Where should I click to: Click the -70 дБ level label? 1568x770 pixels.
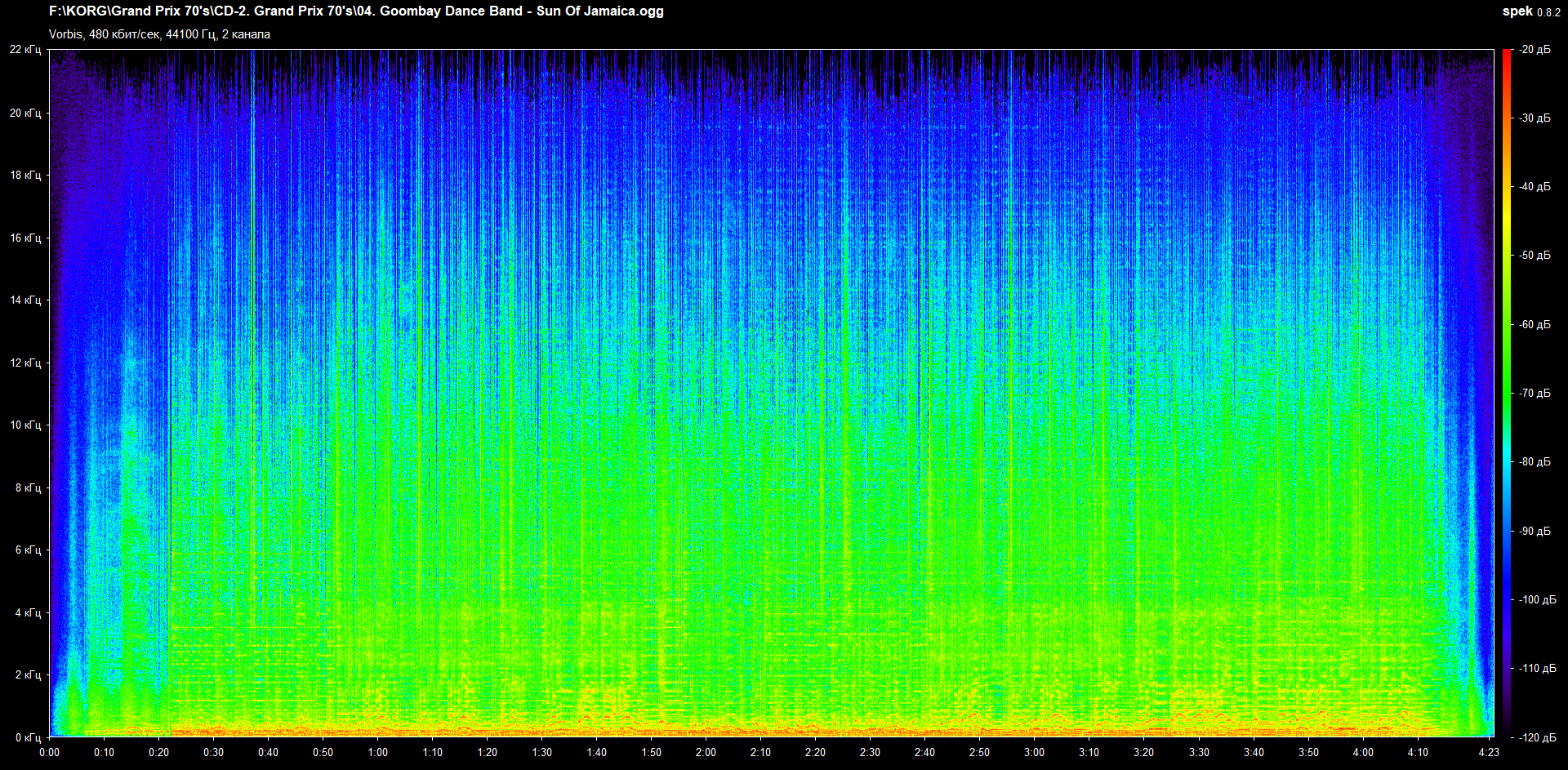(1535, 394)
